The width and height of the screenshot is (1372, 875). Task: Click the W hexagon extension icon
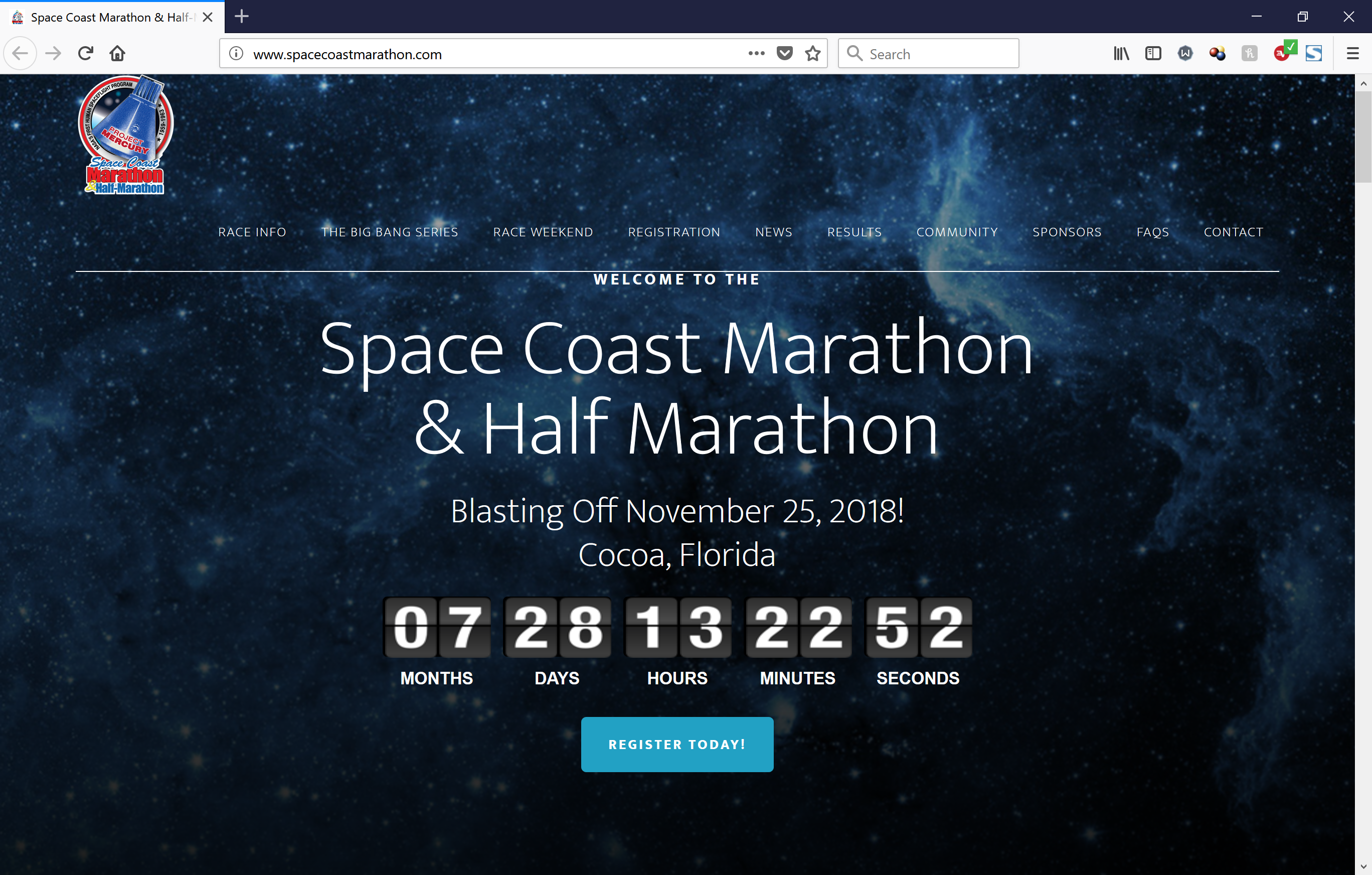tap(1185, 54)
